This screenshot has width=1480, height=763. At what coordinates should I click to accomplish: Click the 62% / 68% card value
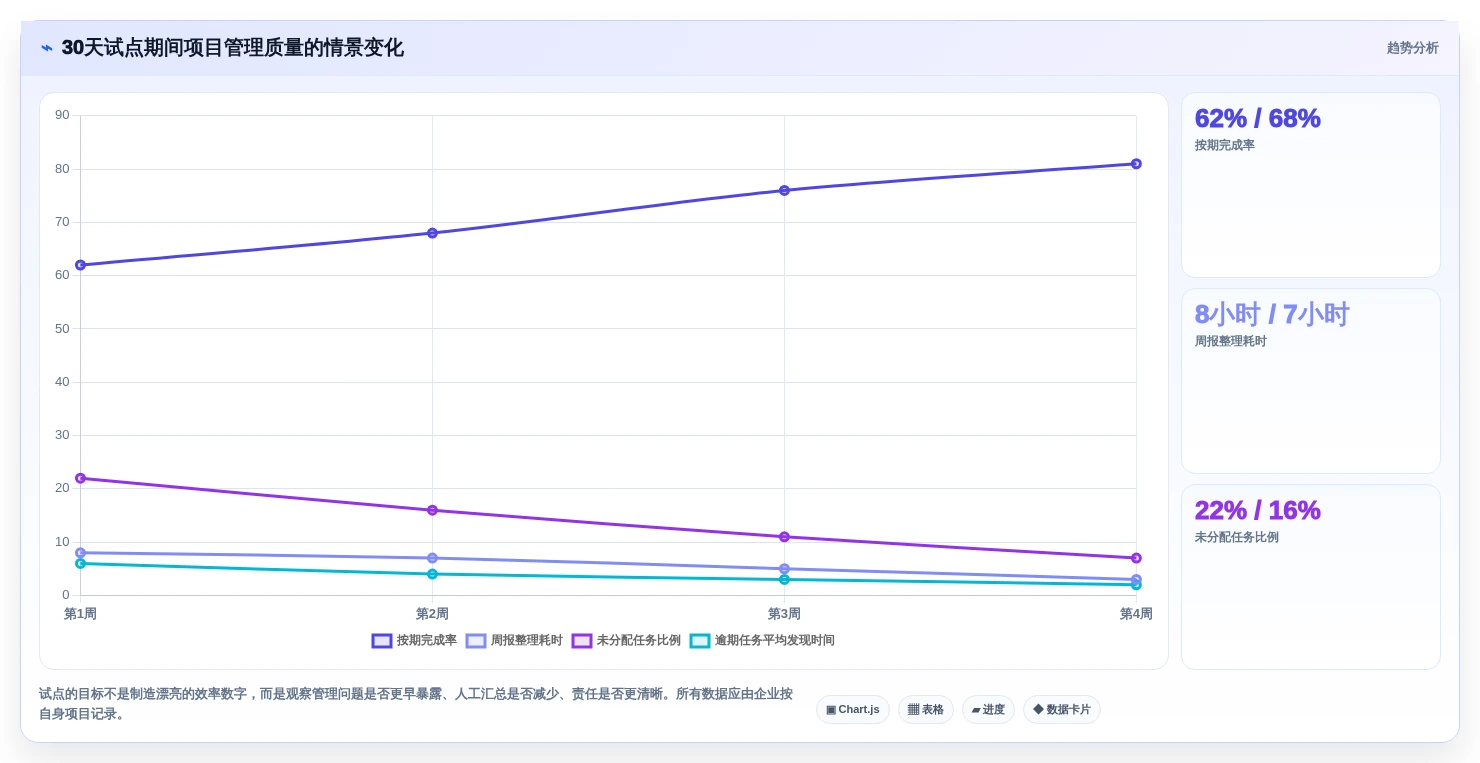pyautogui.click(x=1257, y=118)
